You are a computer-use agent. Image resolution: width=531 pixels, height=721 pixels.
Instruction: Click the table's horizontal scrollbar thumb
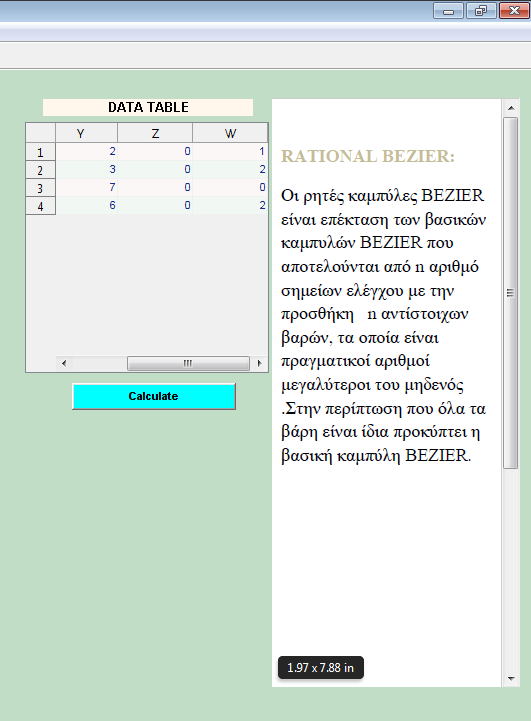[x=188, y=363]
